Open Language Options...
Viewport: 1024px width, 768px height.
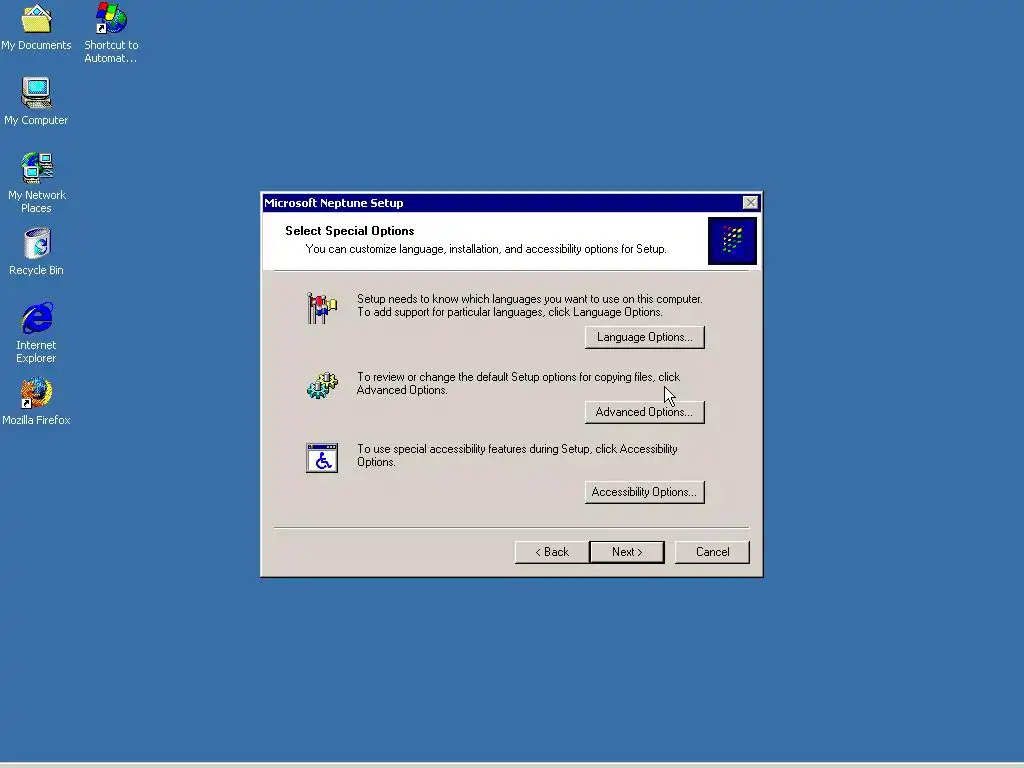coord(645,337)
